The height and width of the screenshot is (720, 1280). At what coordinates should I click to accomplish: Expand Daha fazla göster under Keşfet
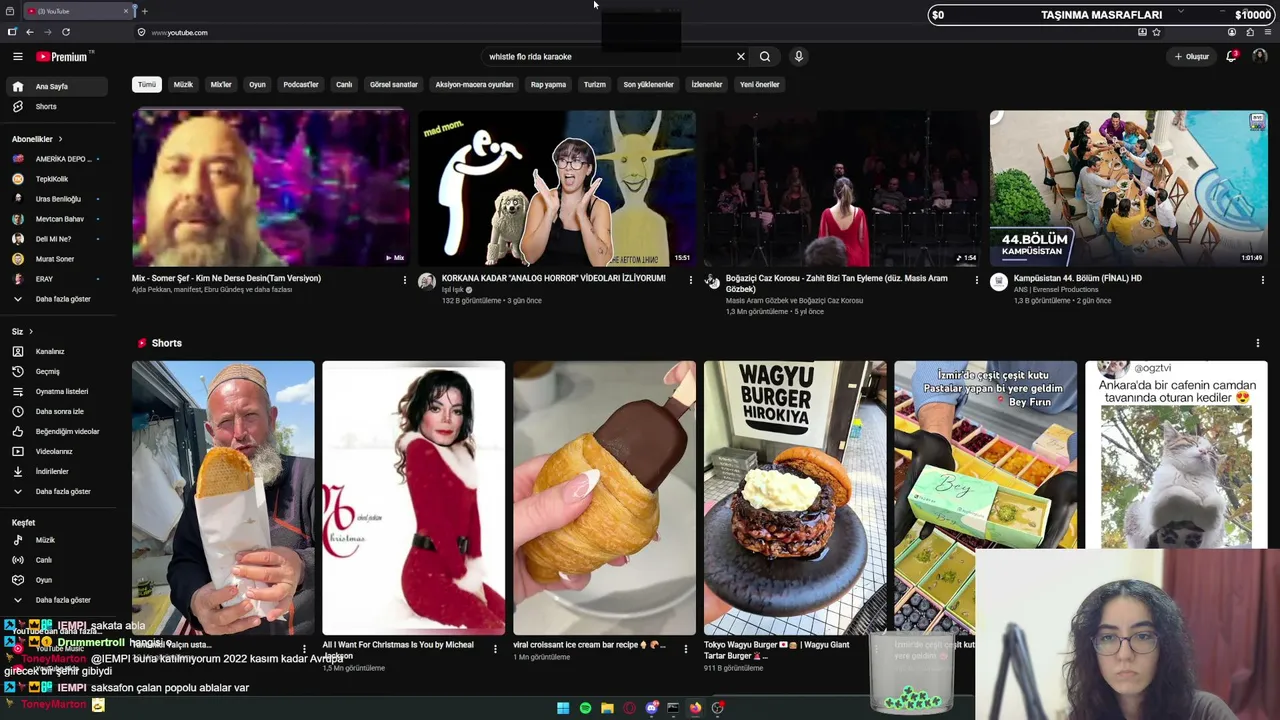(63, 600)
